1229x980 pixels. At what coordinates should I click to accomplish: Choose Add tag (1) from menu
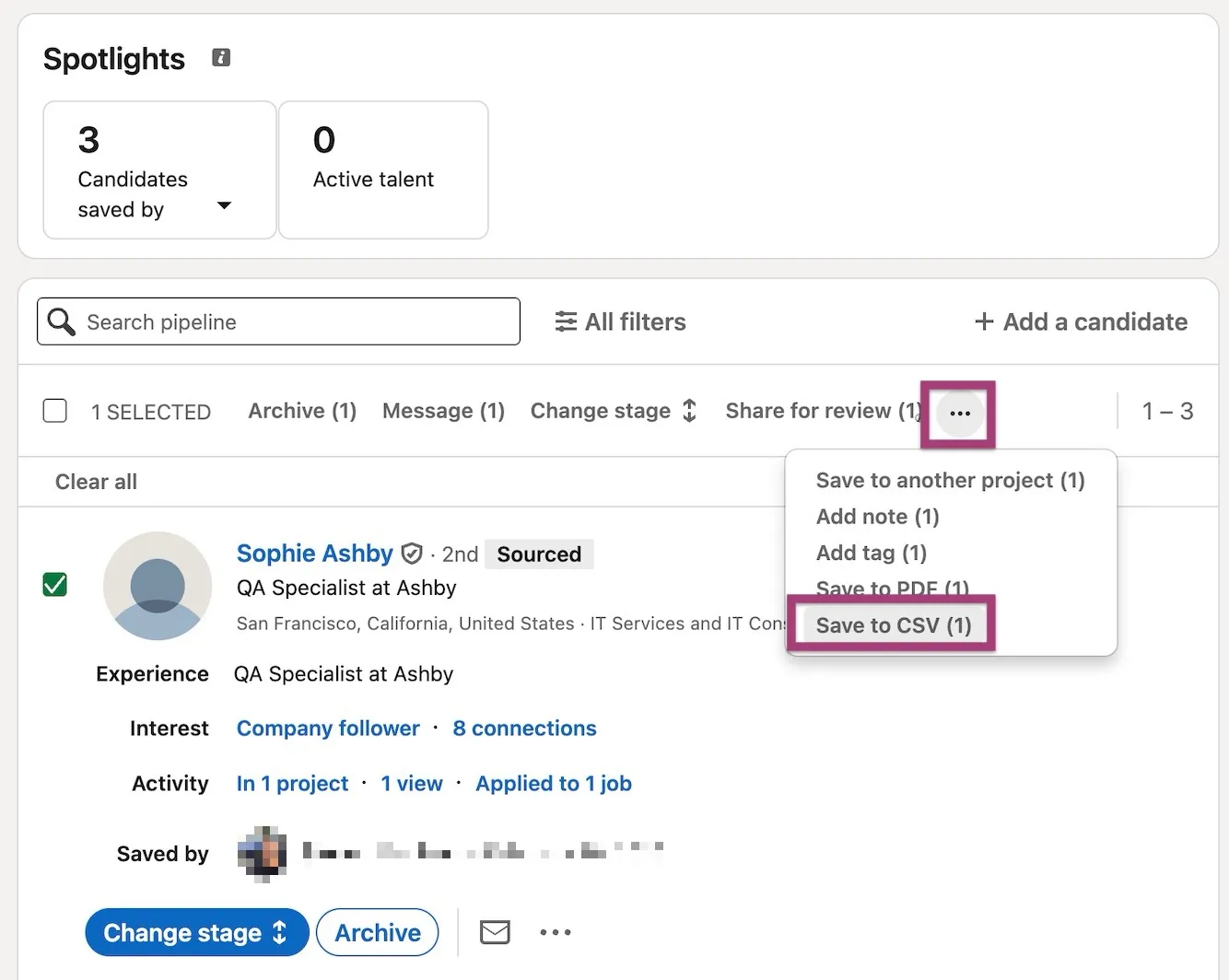871,553
